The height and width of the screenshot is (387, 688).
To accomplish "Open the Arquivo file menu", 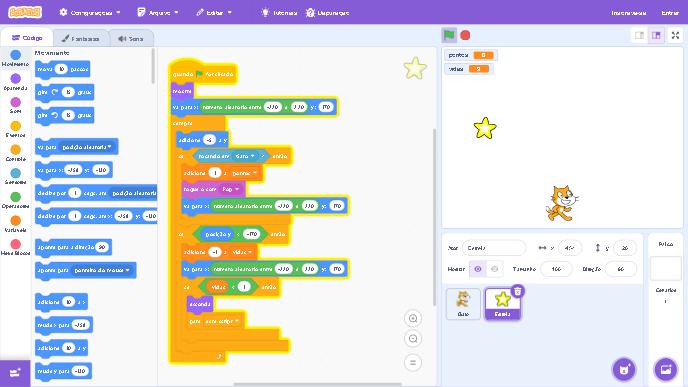I will (x=158, y=13).
